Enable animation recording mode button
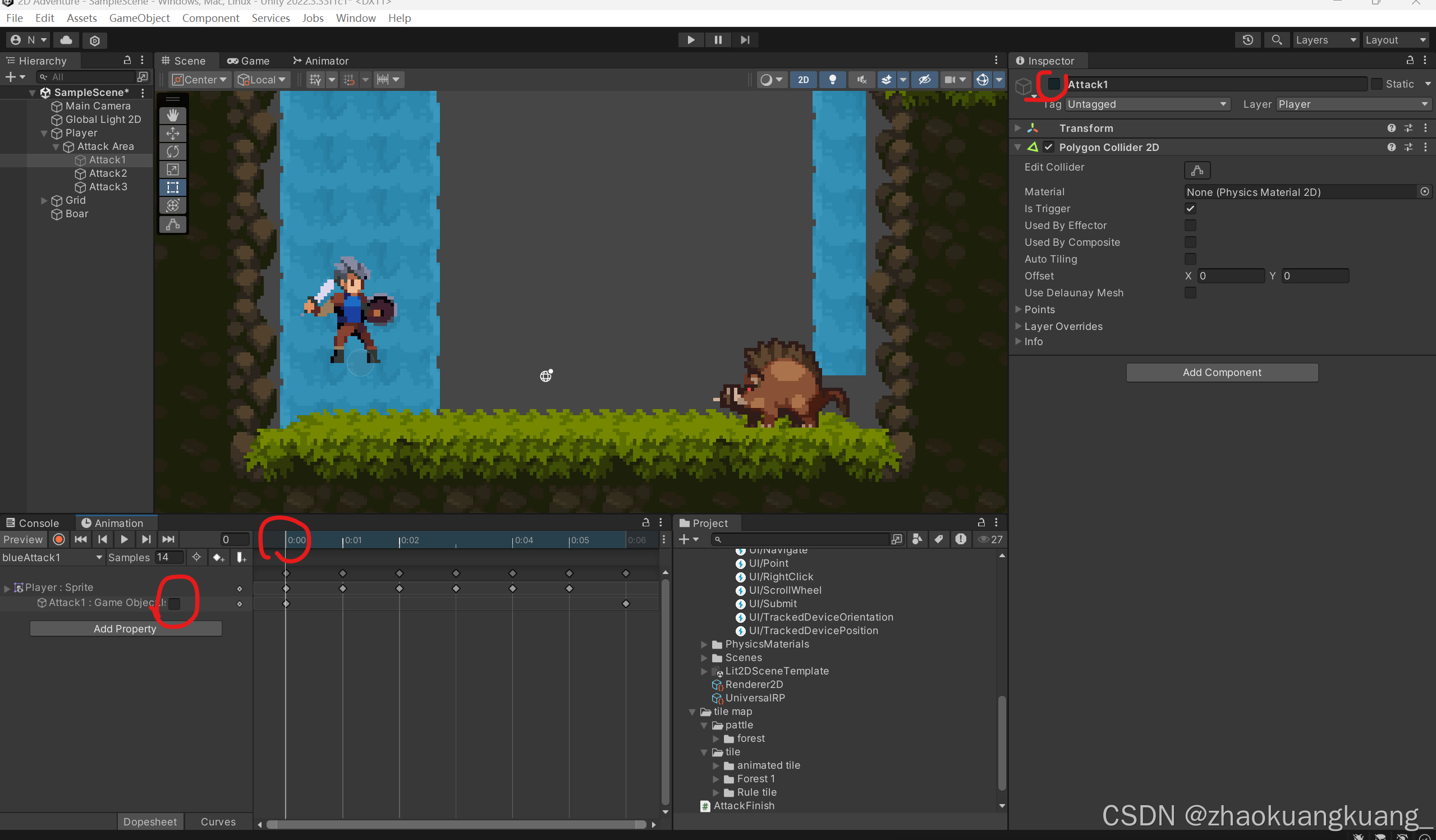This screenshot has height=840, width=1436. (x=59, y=539)
